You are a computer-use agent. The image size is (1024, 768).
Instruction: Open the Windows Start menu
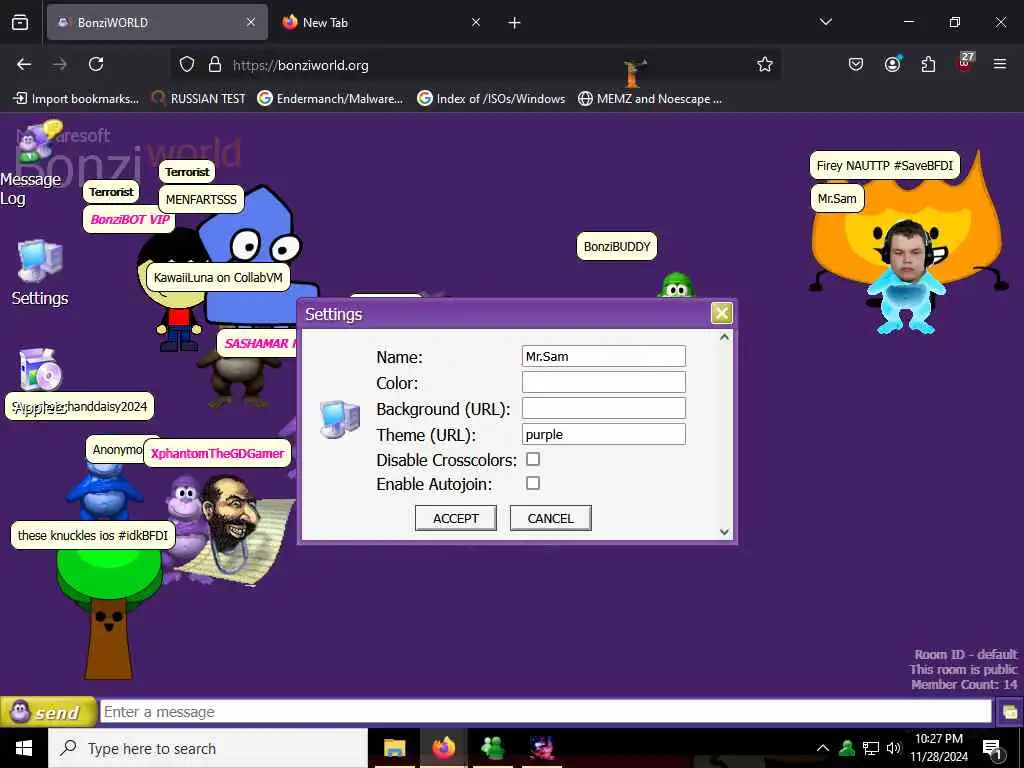[x=24, y=748]
